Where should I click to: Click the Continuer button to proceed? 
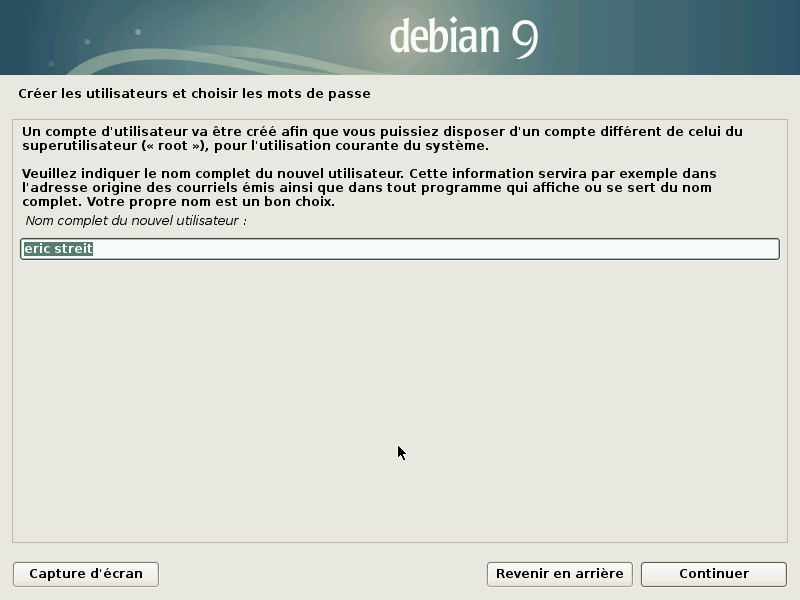(712, 574)
